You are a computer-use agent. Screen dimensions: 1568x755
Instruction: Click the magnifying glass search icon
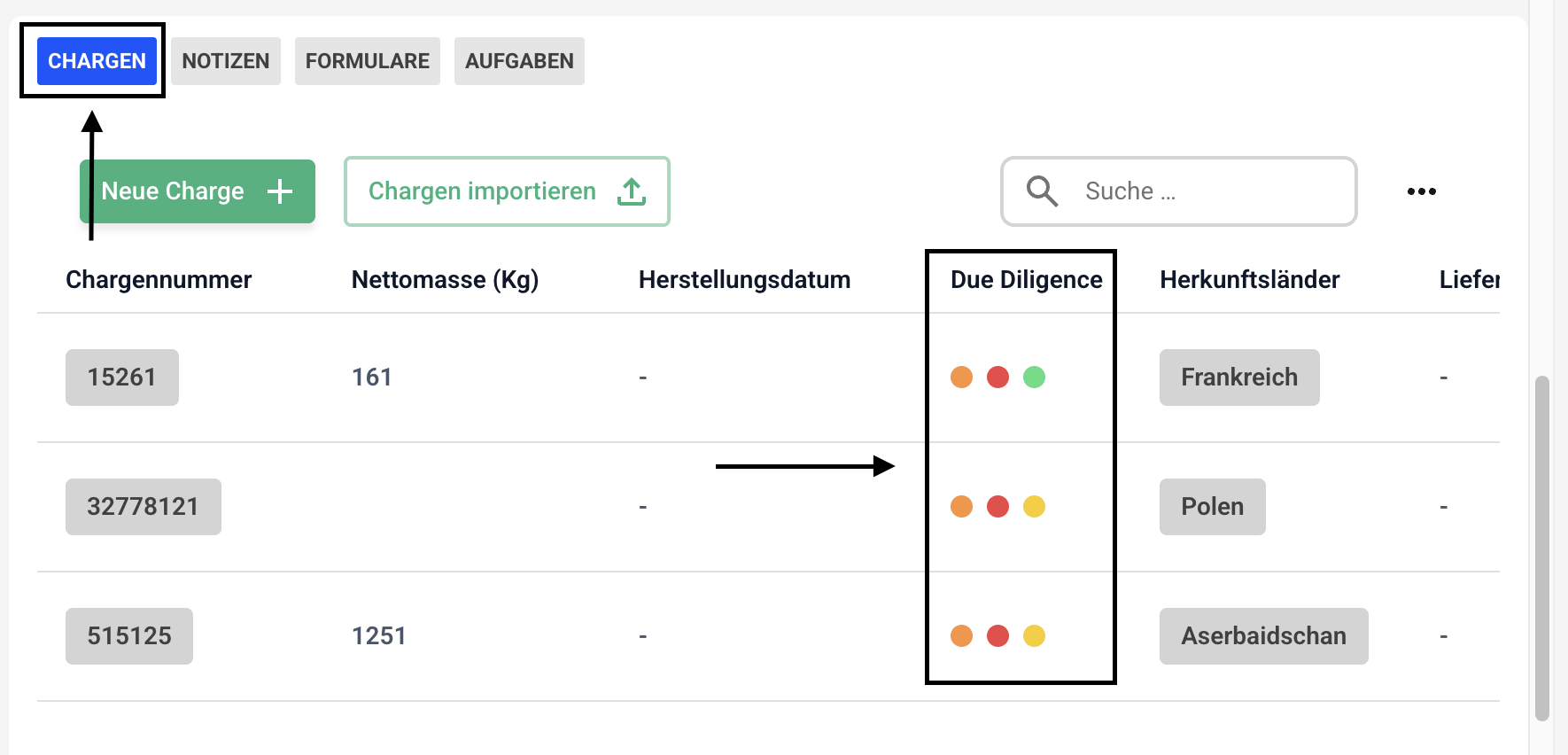1042,191
